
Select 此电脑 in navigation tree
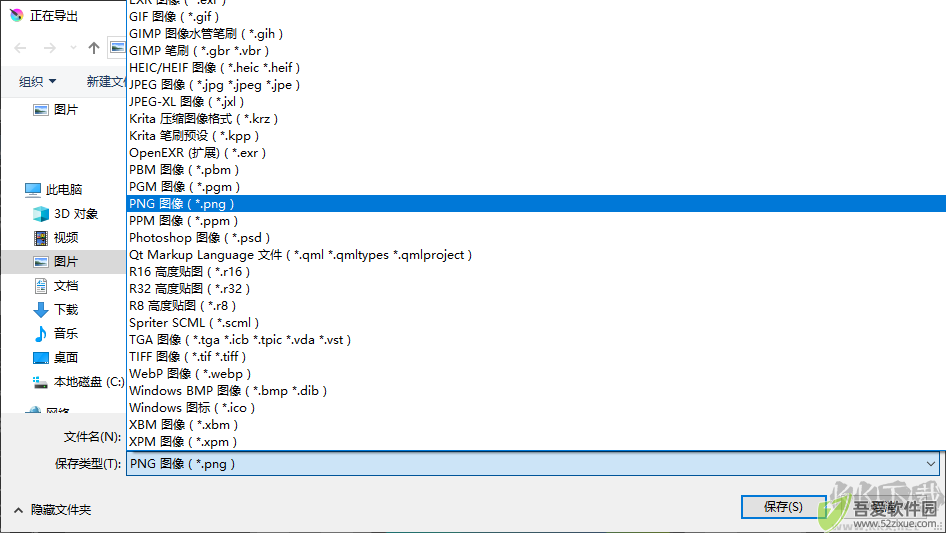point(53,190)
